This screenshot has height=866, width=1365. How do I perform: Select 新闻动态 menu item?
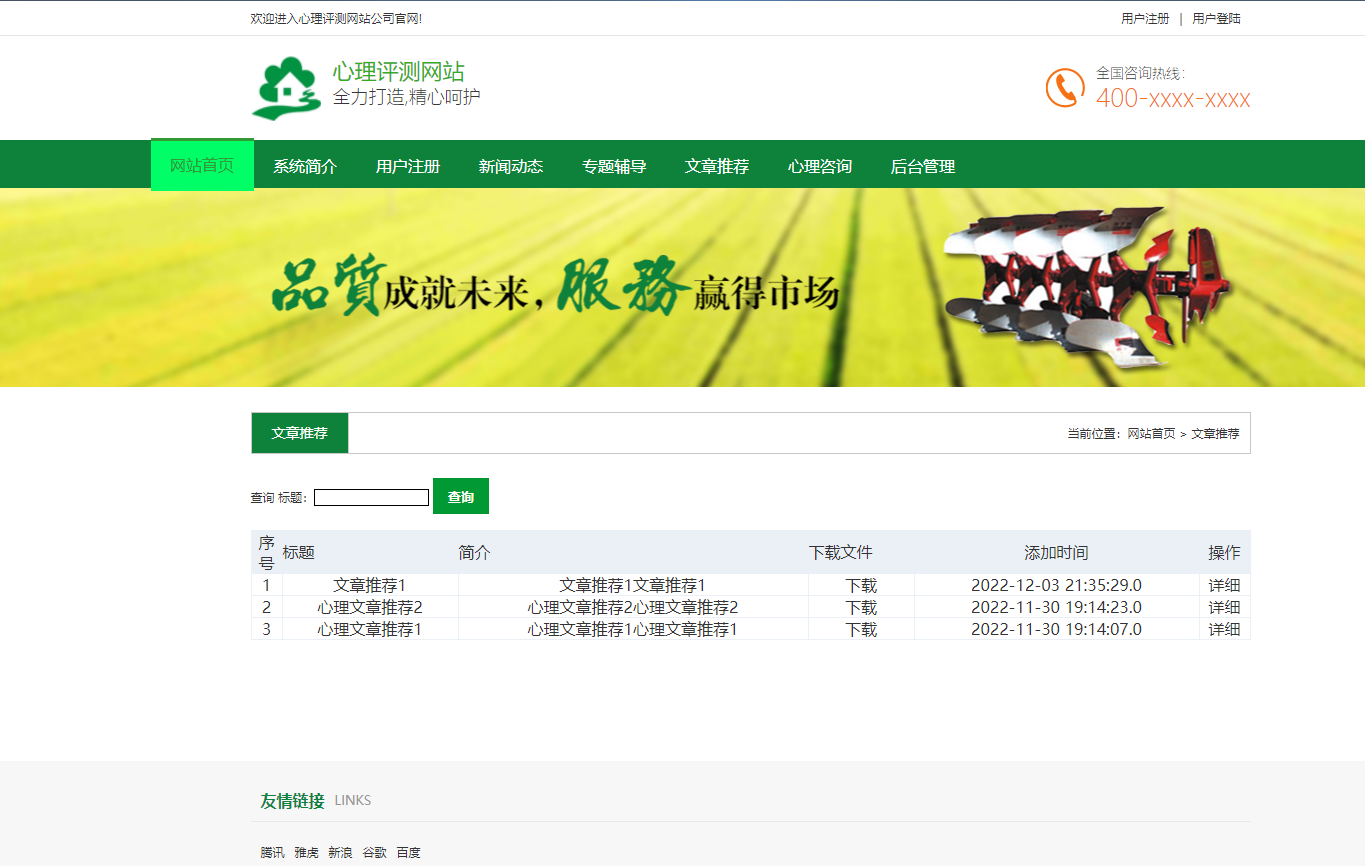point(511,166)
